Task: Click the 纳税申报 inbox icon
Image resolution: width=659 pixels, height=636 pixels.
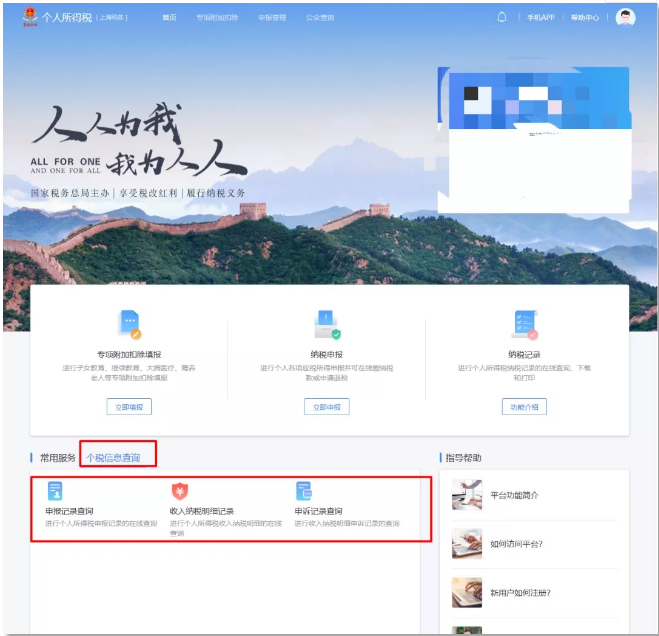Action: pos(327,324)
